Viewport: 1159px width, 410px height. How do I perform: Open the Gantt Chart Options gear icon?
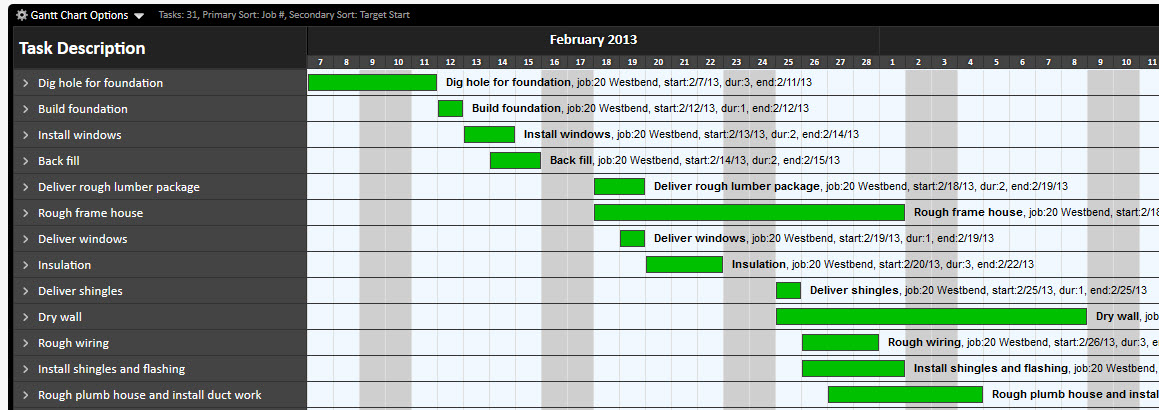click(22, 15)
